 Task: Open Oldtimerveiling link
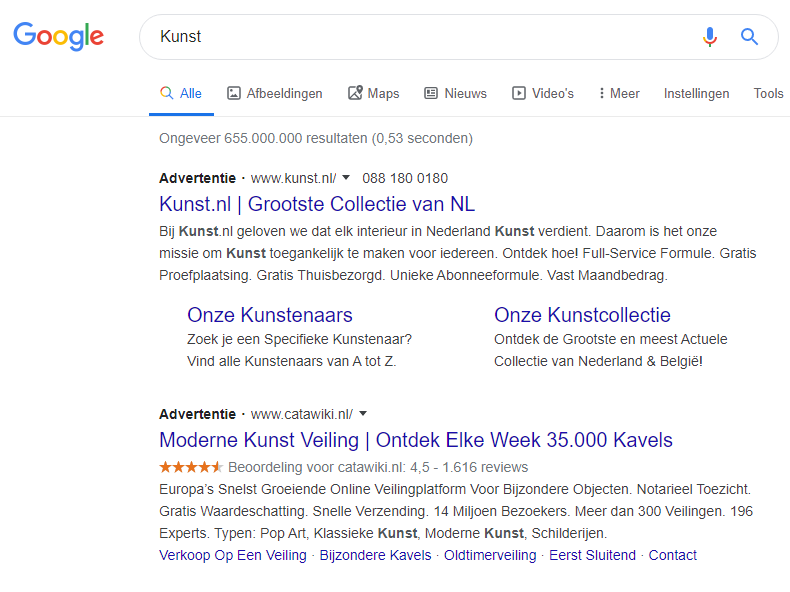490,555
